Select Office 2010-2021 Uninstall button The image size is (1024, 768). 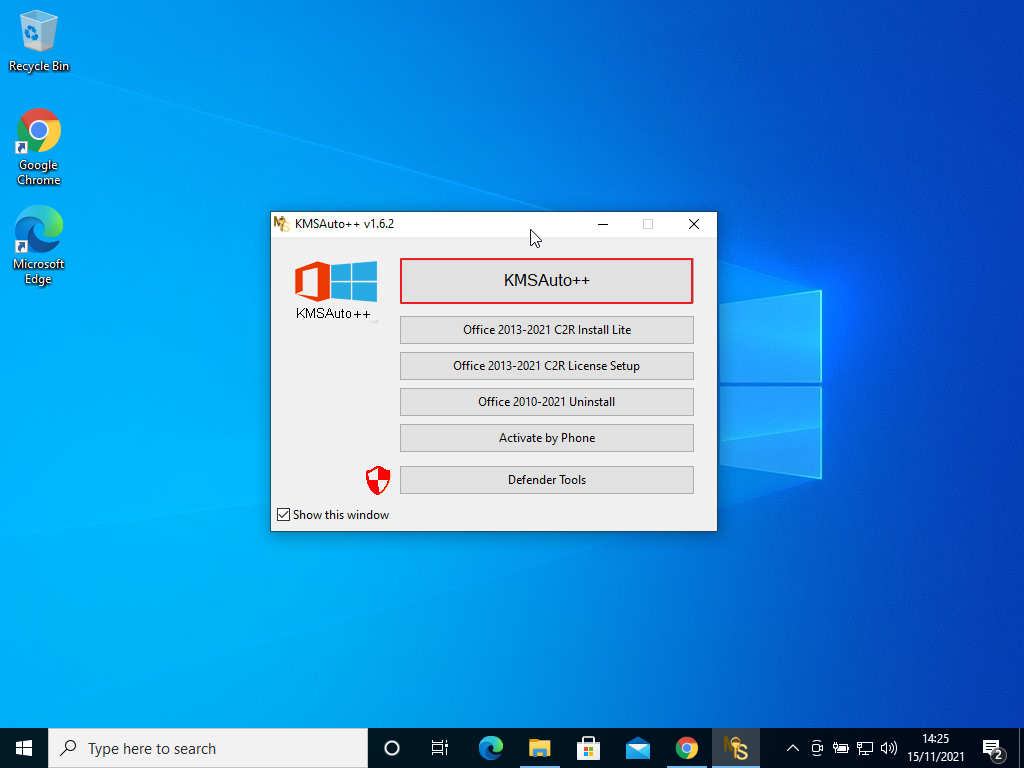[x=547, y=402]
